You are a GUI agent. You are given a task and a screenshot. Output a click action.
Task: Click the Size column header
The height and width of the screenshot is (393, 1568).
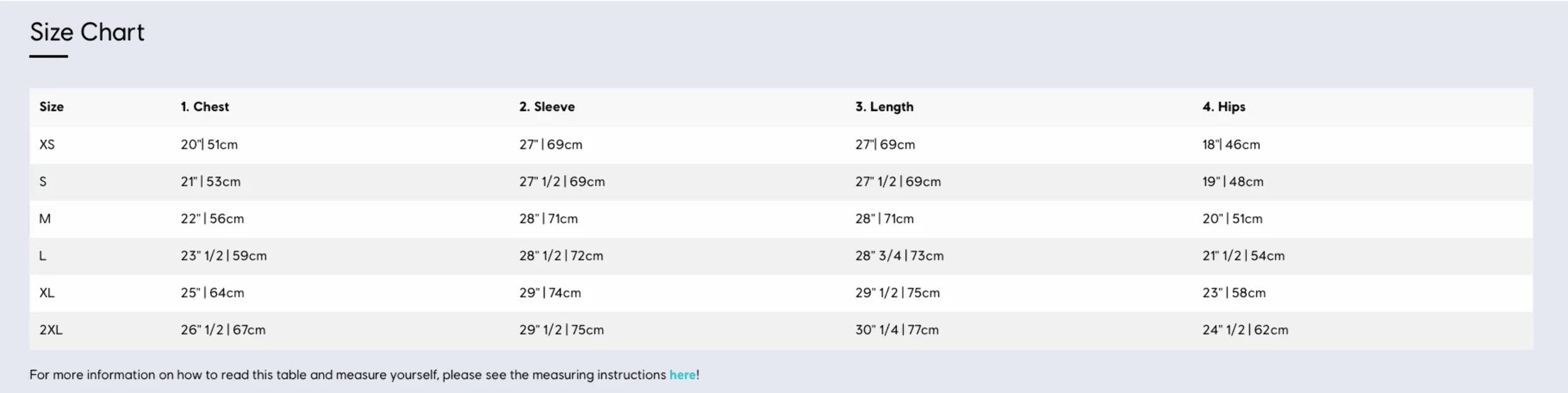(x=51, y=107)
